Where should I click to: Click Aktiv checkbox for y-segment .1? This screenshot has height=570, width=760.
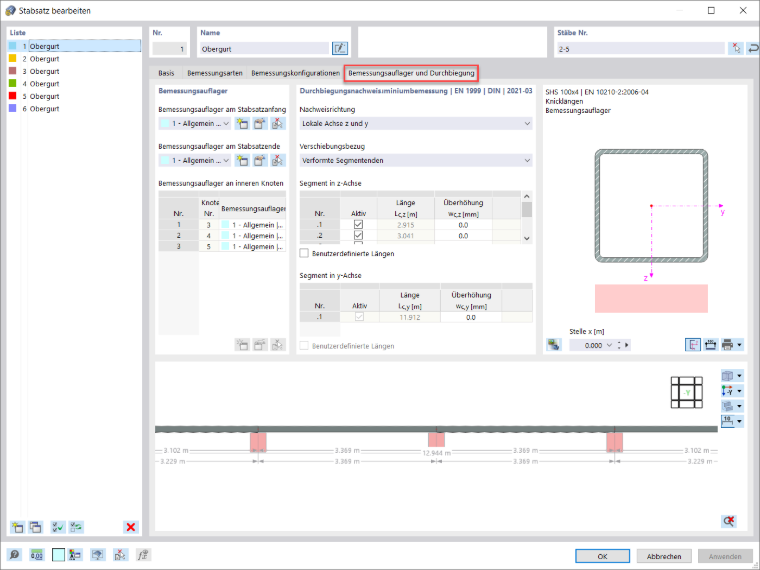359,317
